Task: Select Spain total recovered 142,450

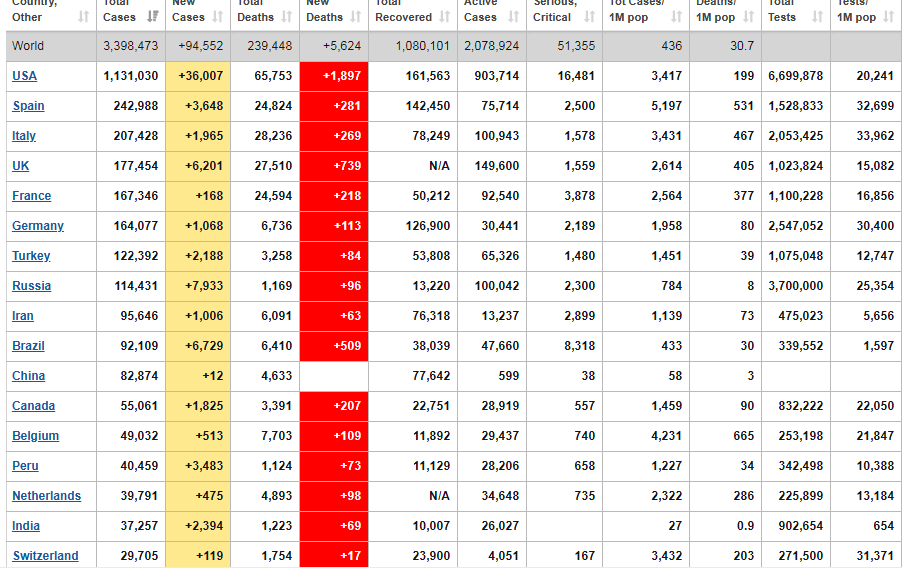Action: click(427, 106)
